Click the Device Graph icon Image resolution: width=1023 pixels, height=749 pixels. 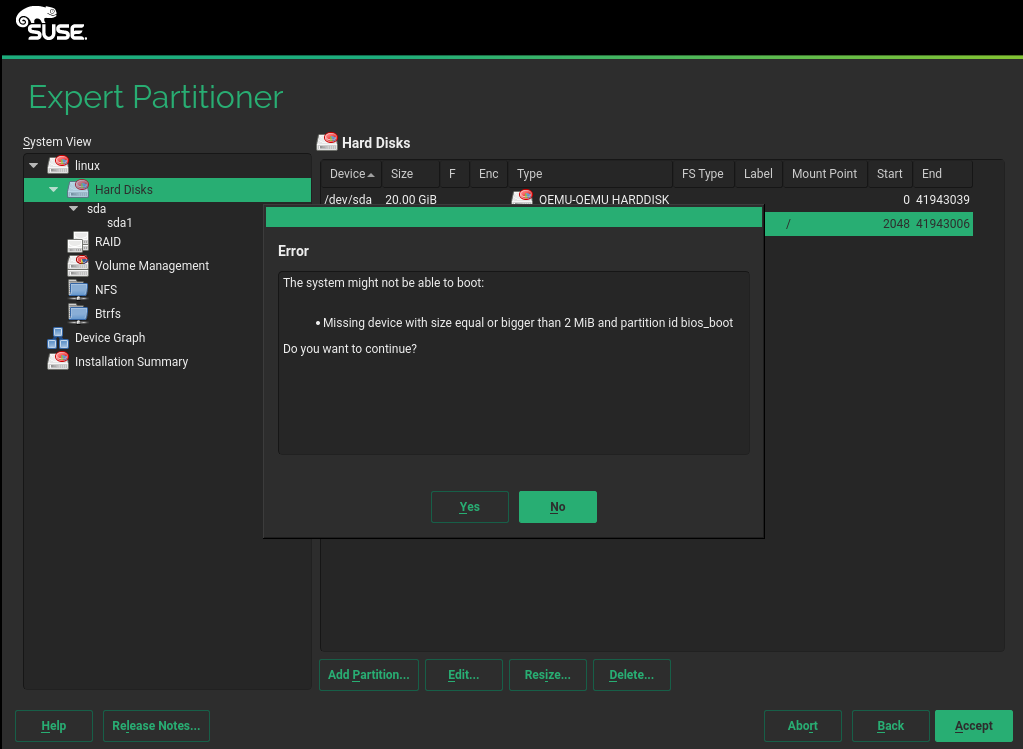coord(58,338)
